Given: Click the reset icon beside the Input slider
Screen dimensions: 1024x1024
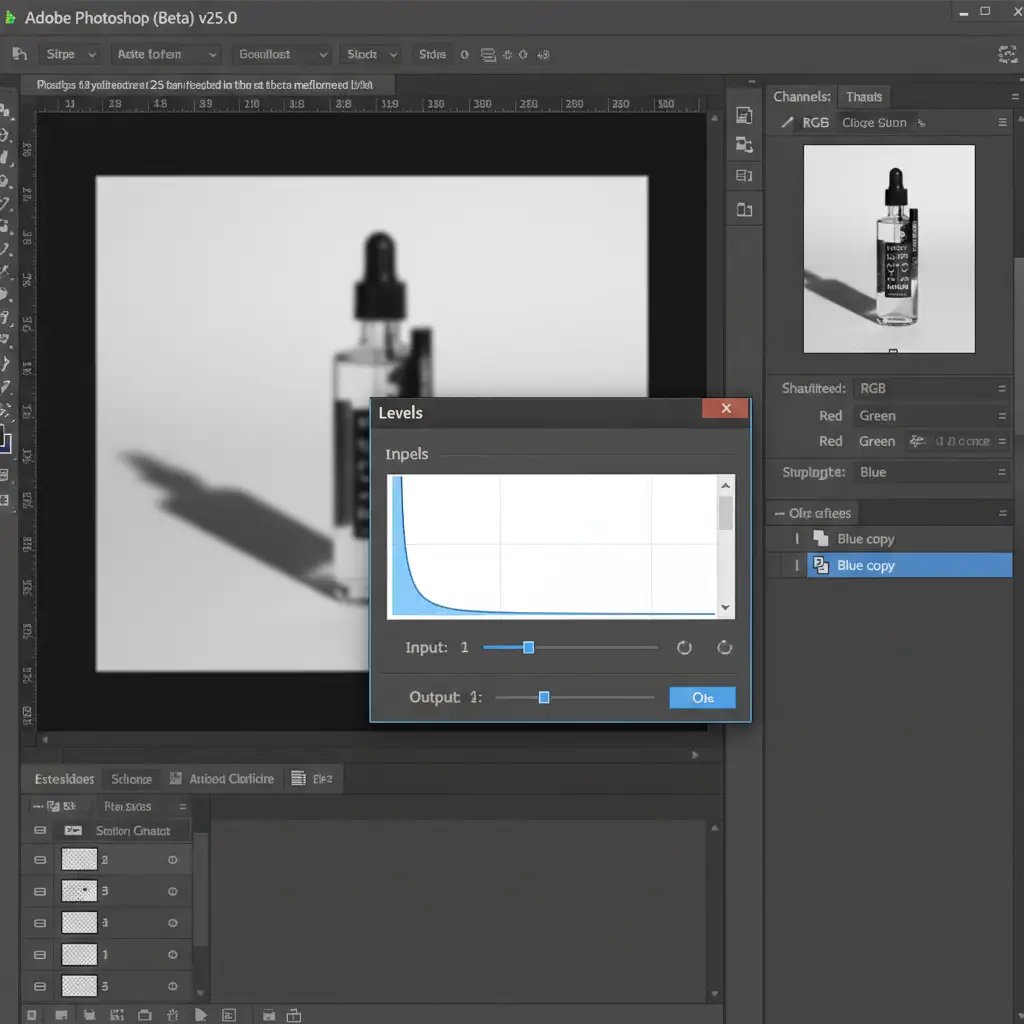Looking at the screenshot, I should (684, 647).
